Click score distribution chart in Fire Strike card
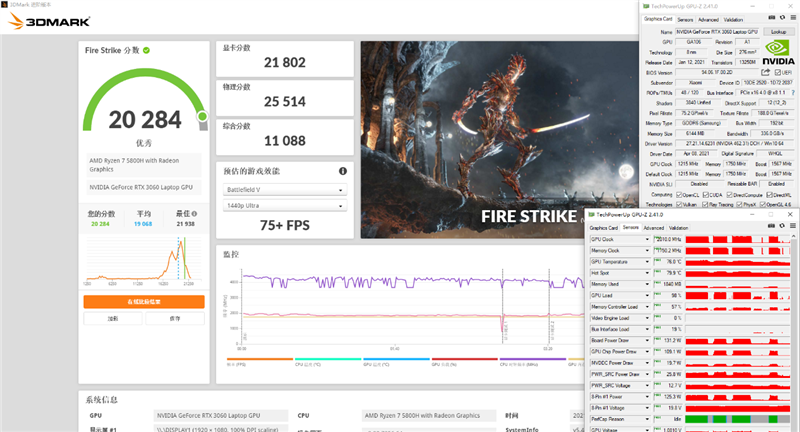Viewport: 800px width, 432px height. 144,260
